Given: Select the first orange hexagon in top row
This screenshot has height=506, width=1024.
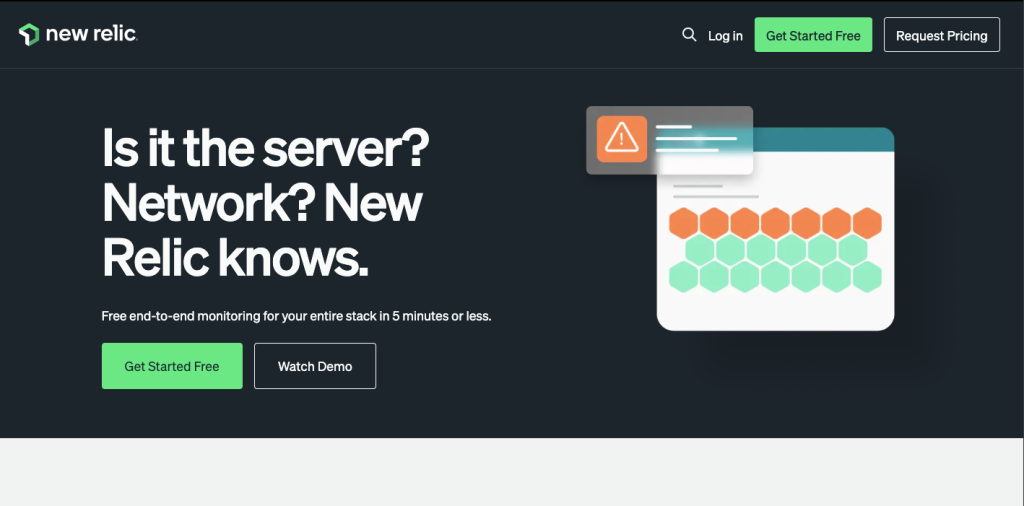Looking at the screenshot, I should coord(684,223).
